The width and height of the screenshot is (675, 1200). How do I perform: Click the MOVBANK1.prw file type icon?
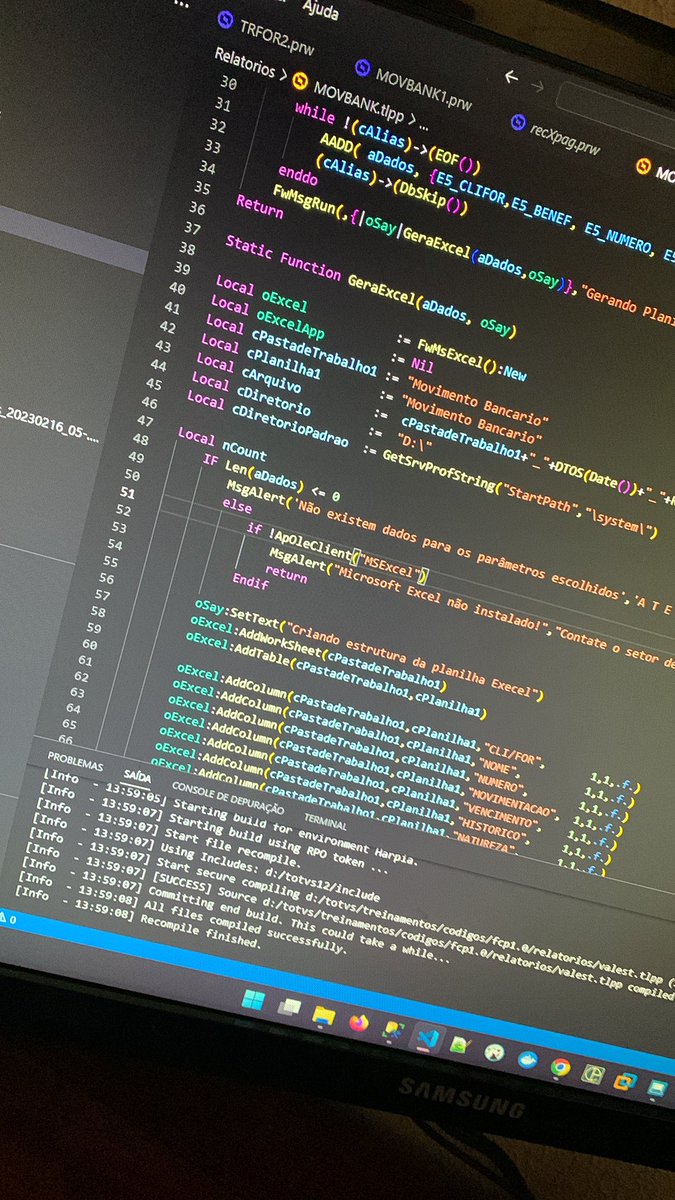(361, 68)
